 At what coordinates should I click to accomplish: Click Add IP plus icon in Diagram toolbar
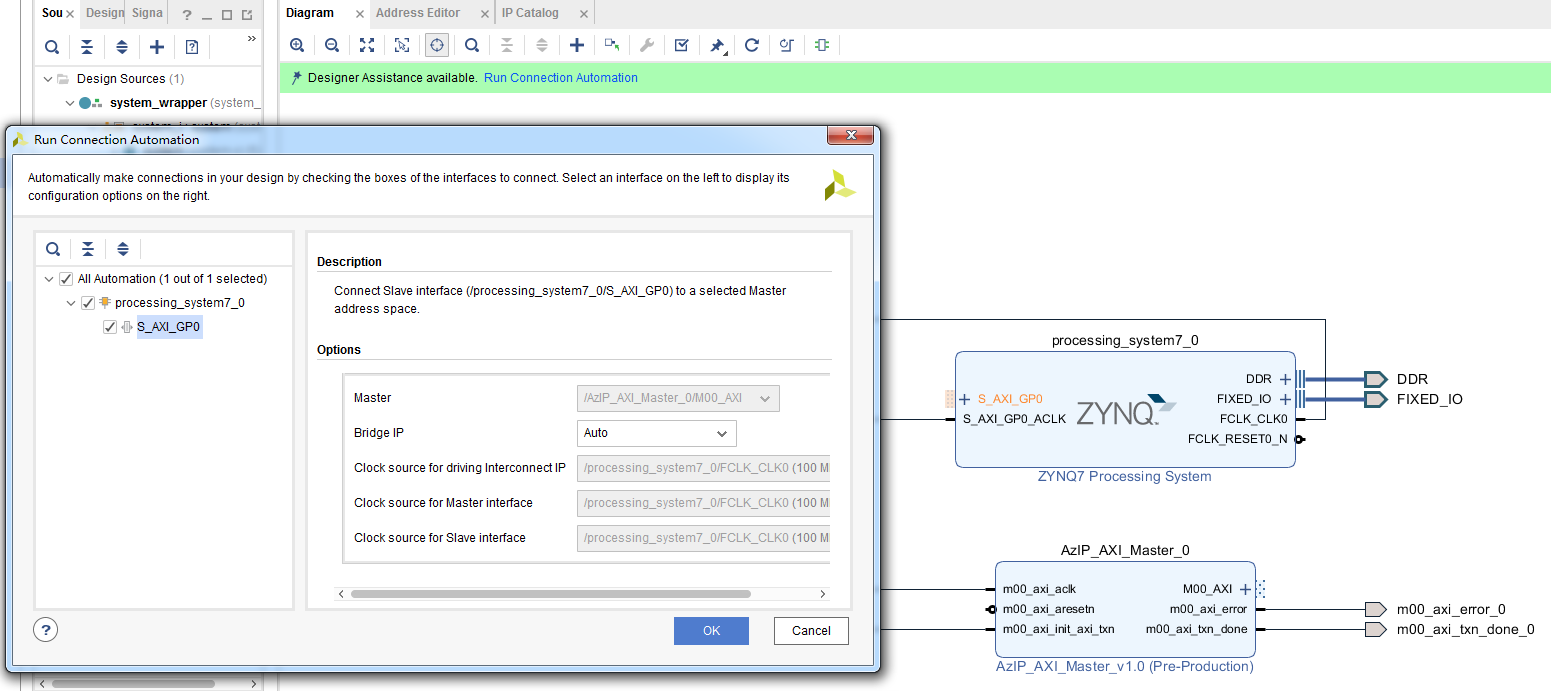(577, 45)
